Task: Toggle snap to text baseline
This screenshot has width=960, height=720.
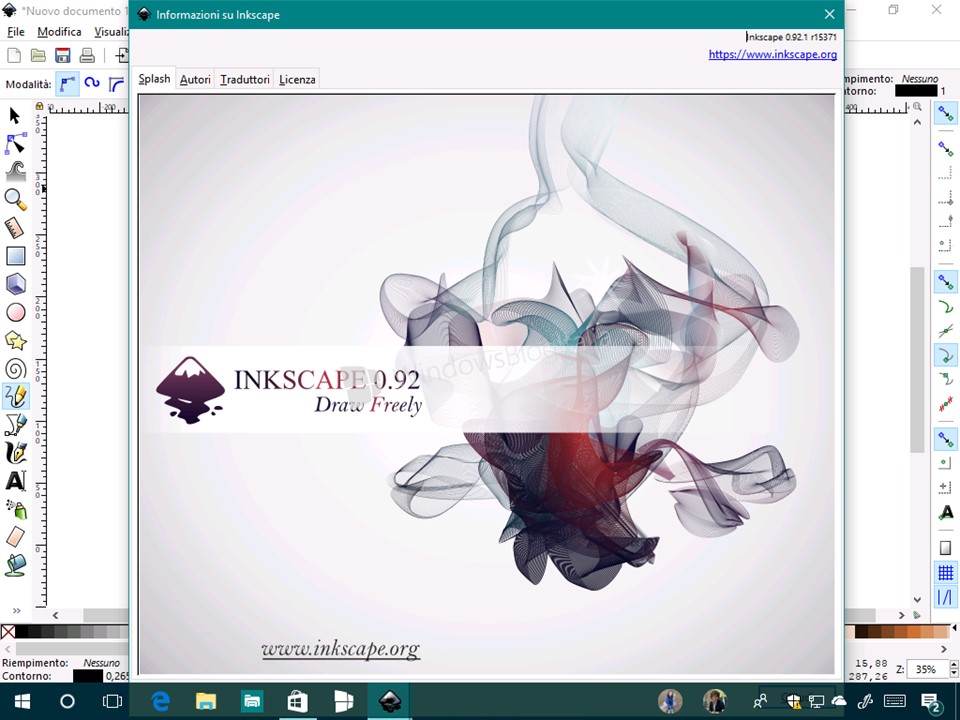Action: (946, 512)
